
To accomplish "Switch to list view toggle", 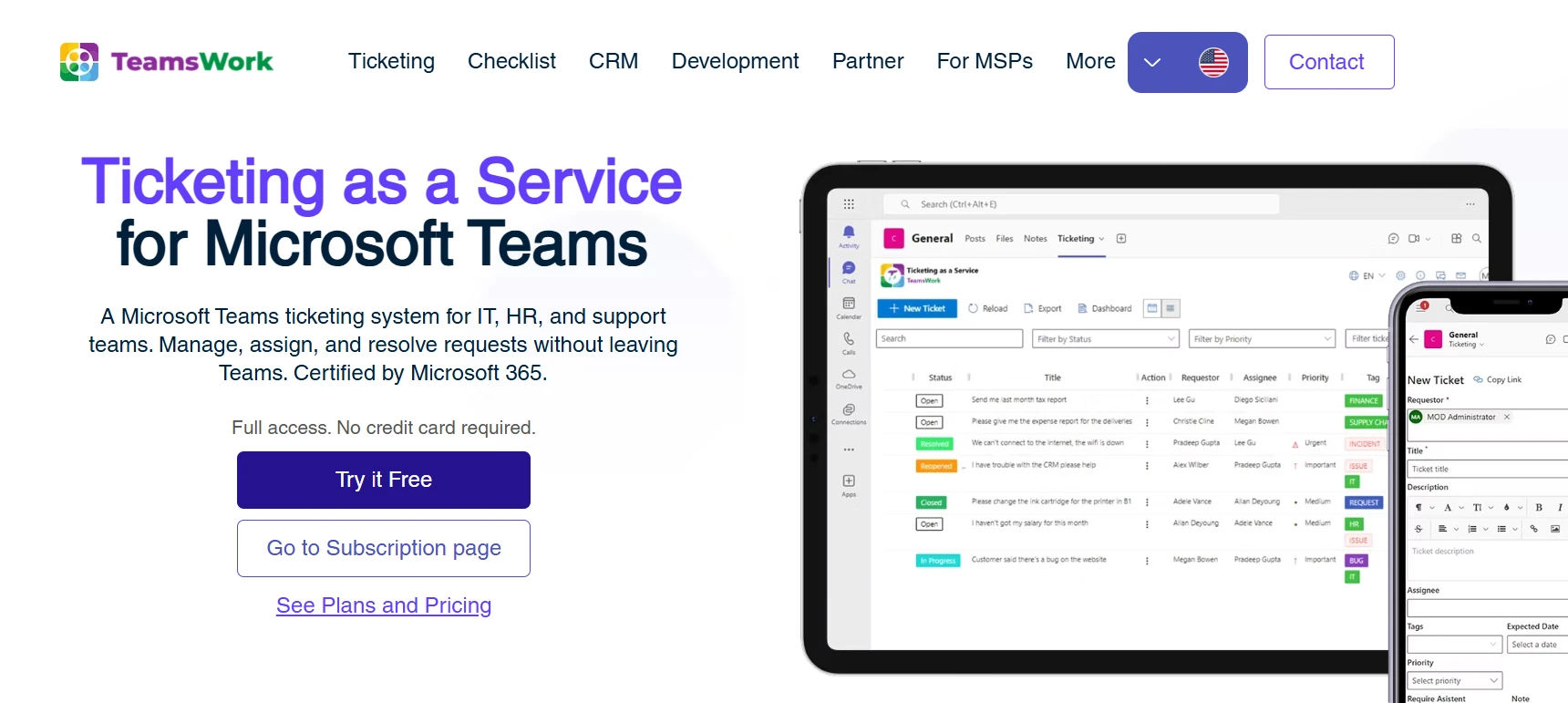I will [1171, 308].
